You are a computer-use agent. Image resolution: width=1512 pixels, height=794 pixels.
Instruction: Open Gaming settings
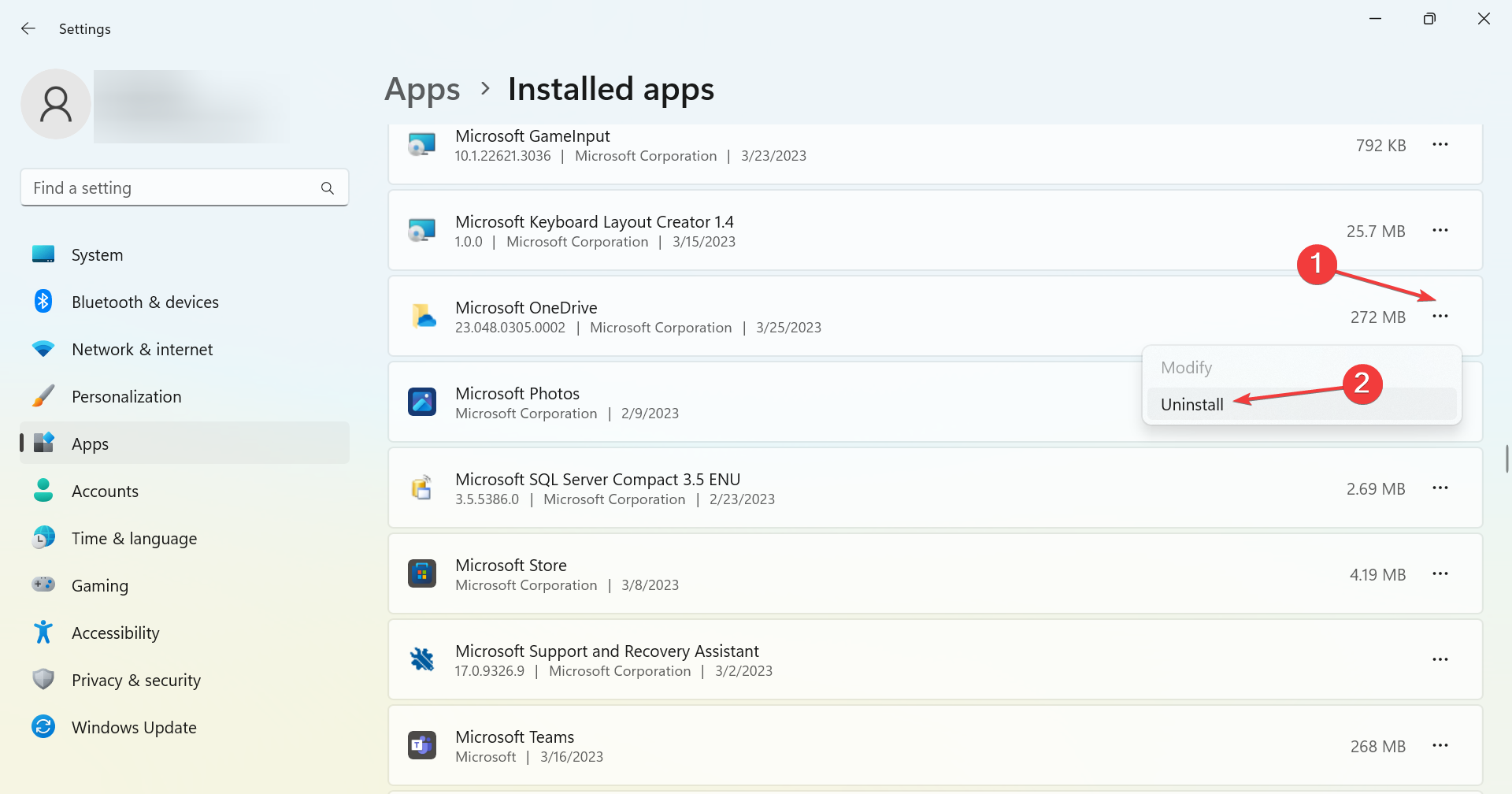coord(184,585)
